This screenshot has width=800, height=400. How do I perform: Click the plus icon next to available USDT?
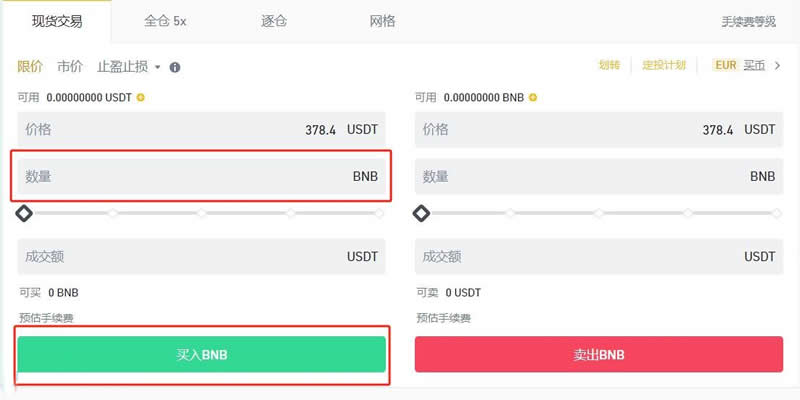click(141, 97)
